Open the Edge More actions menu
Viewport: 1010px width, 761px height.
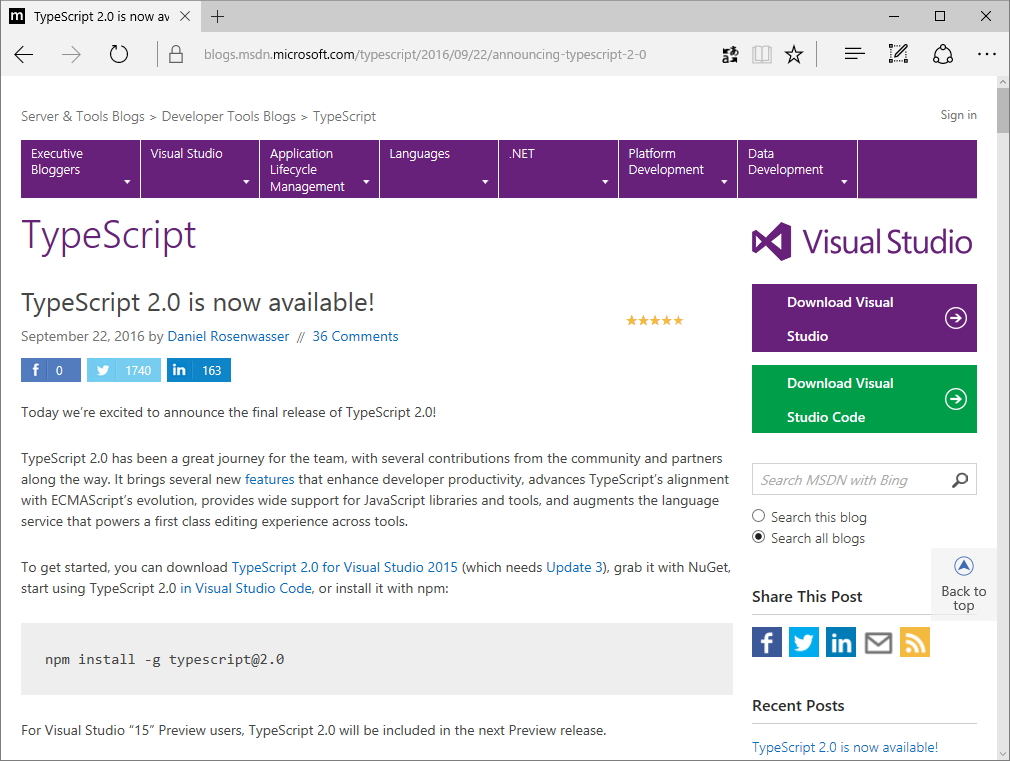pyautogui.click(x=986, y=55)
